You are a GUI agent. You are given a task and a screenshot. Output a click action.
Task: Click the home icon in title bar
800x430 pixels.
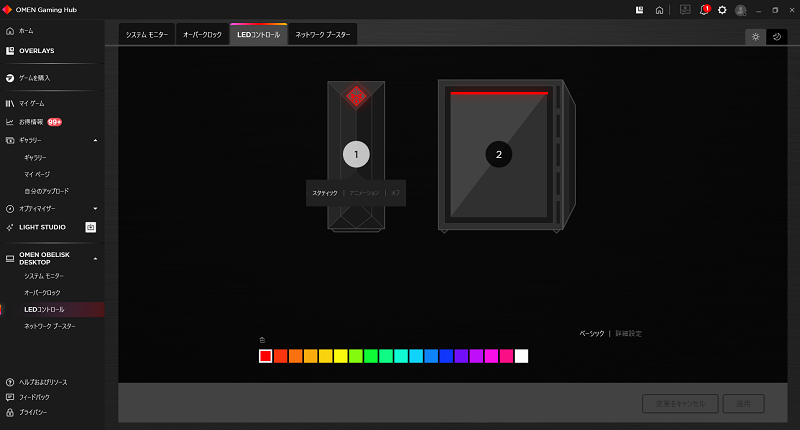click(659, 9)
